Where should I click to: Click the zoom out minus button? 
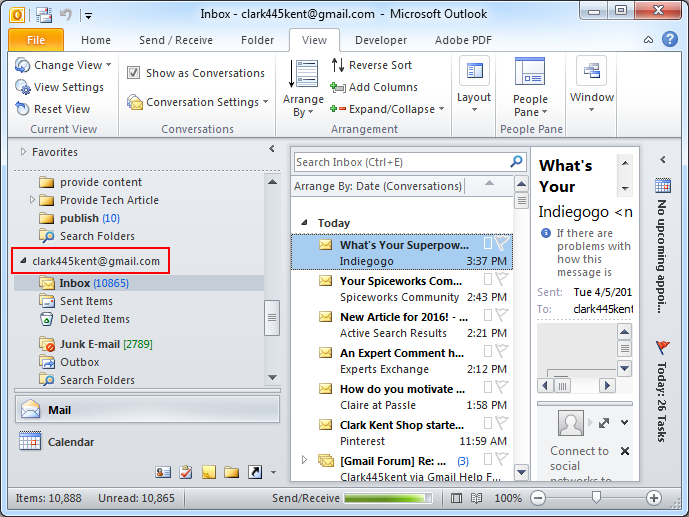click(x=538, y=498)
